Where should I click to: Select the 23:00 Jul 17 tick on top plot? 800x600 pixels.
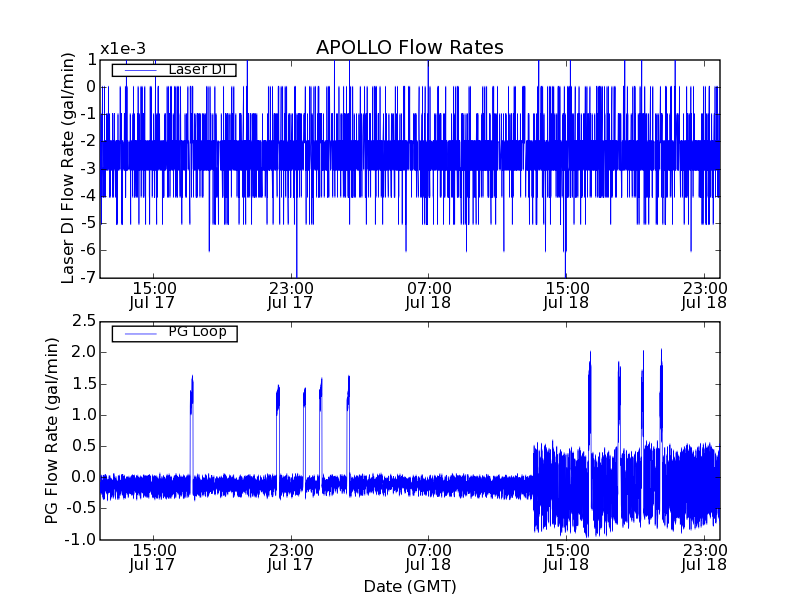290,294
